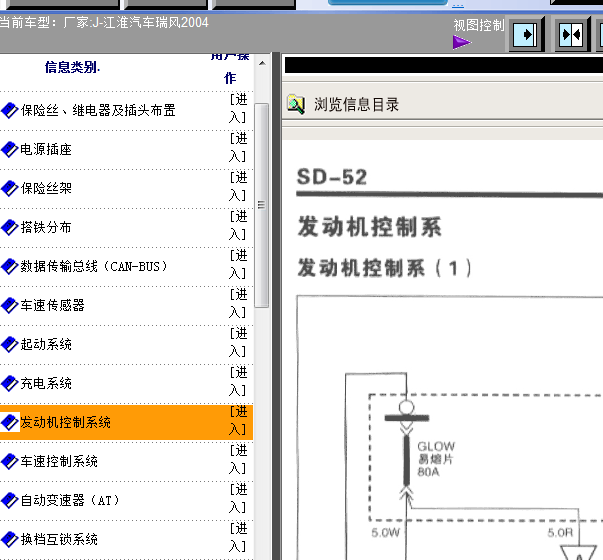Screen dimensions: 603x560
Task: Click the SD-52 page heading
Action: (332, 177)
